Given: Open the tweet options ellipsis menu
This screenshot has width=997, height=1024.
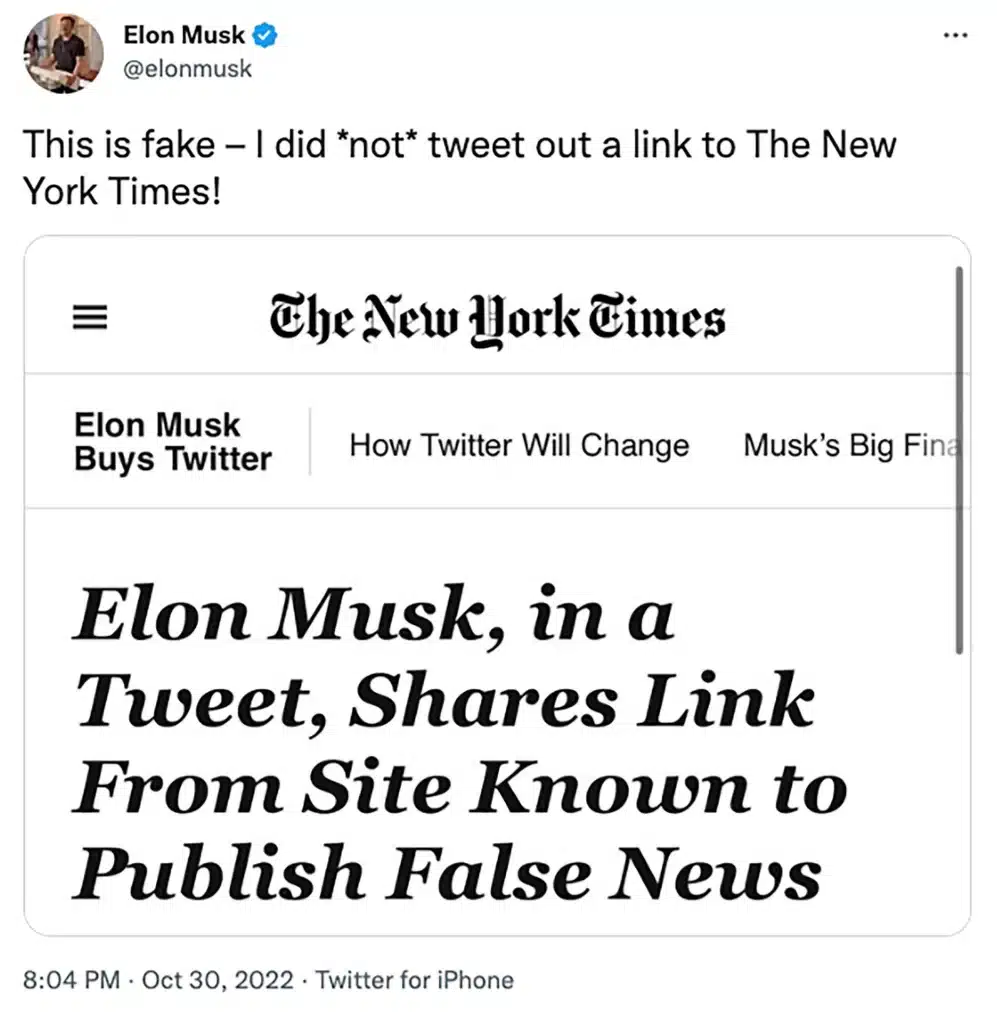Looking at the screenshot, I should point(955,34).
